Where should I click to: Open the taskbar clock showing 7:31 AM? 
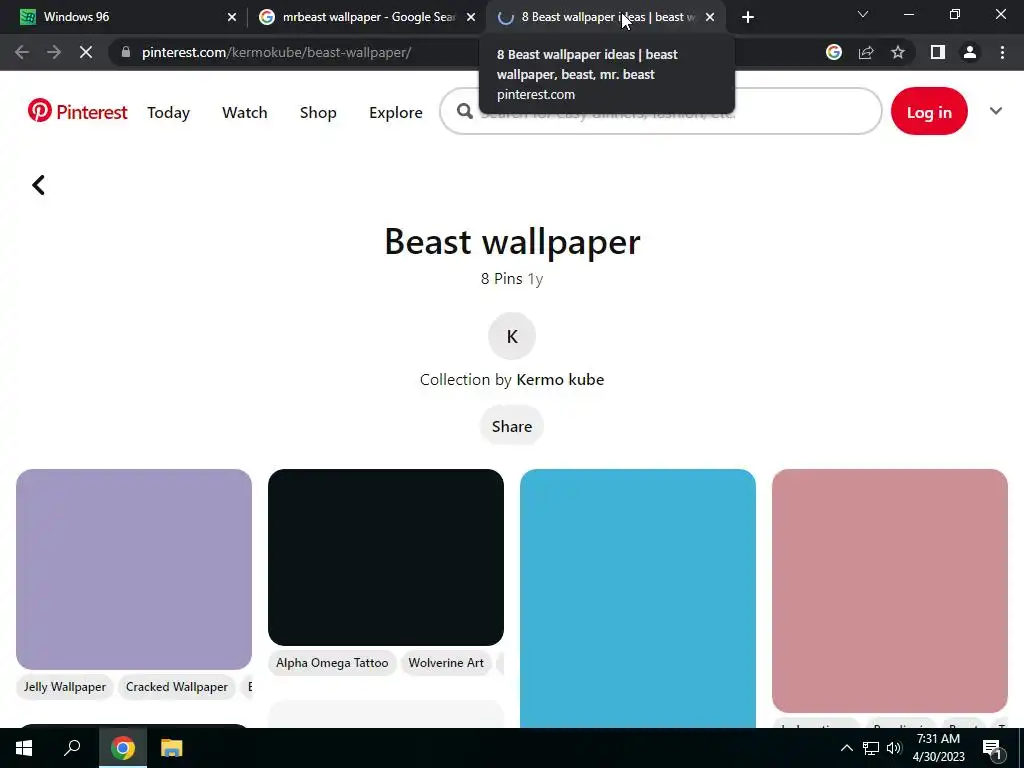[938, 748]
